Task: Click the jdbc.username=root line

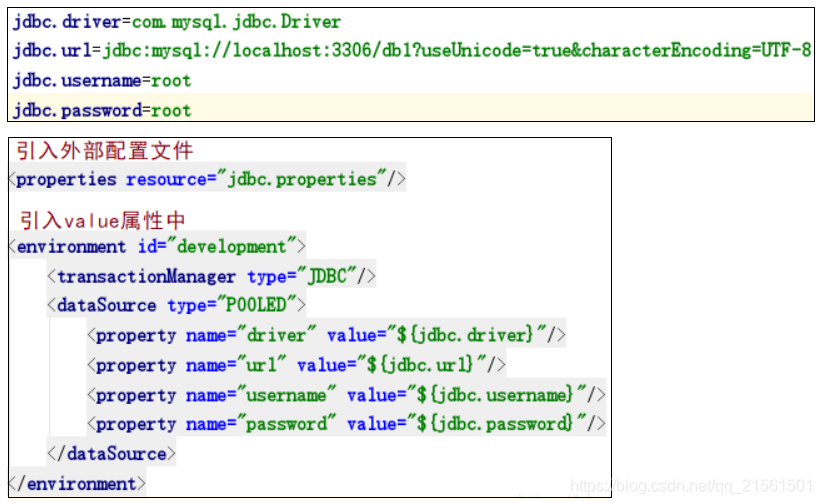Action: (102, 81)
